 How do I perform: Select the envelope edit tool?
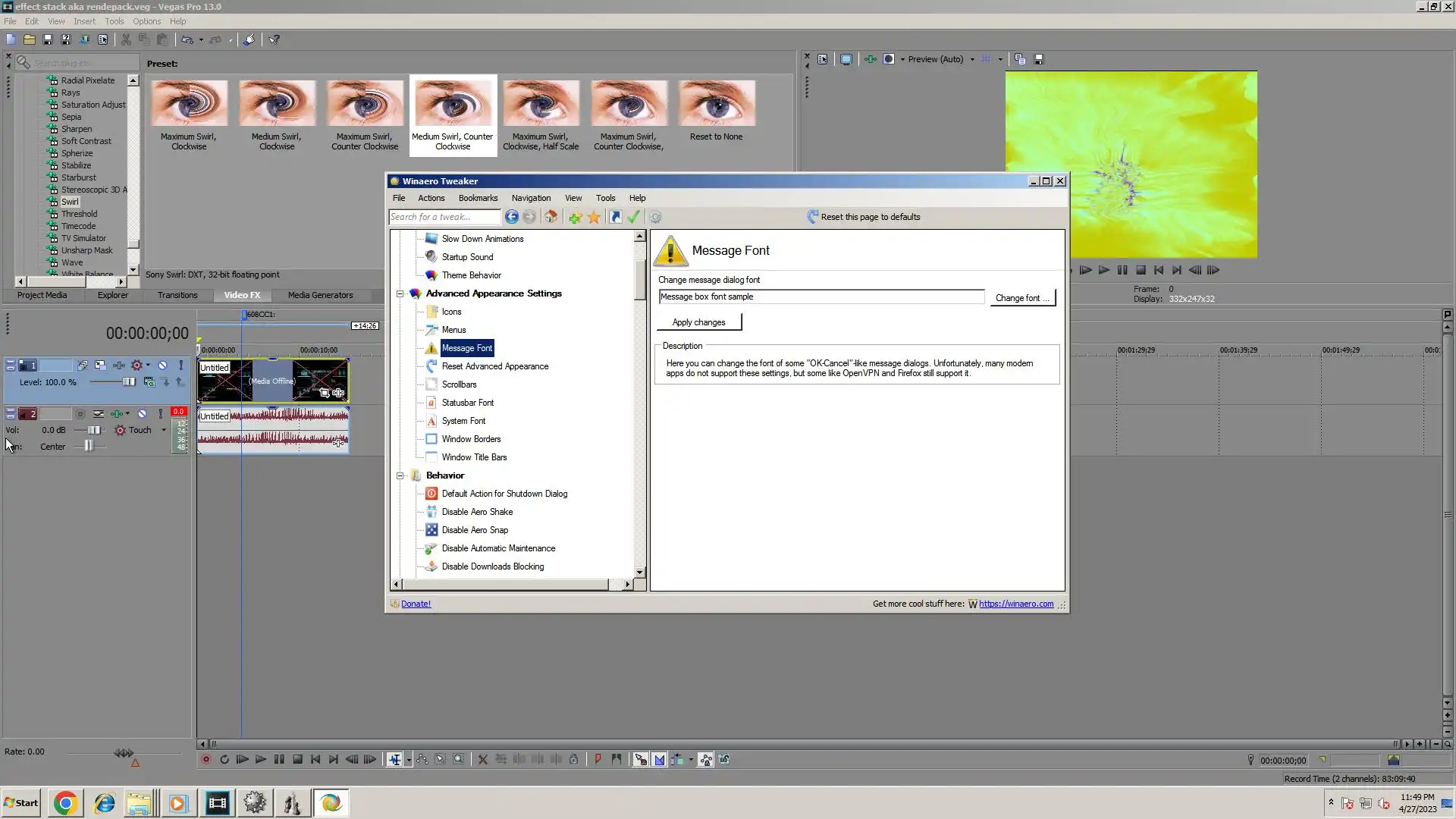422,759
